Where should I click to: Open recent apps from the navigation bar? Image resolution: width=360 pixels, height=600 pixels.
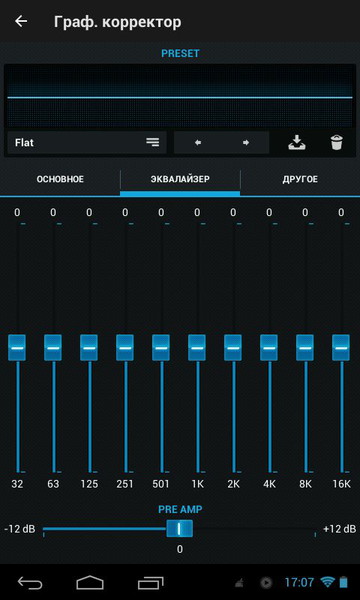click(150, 583)
